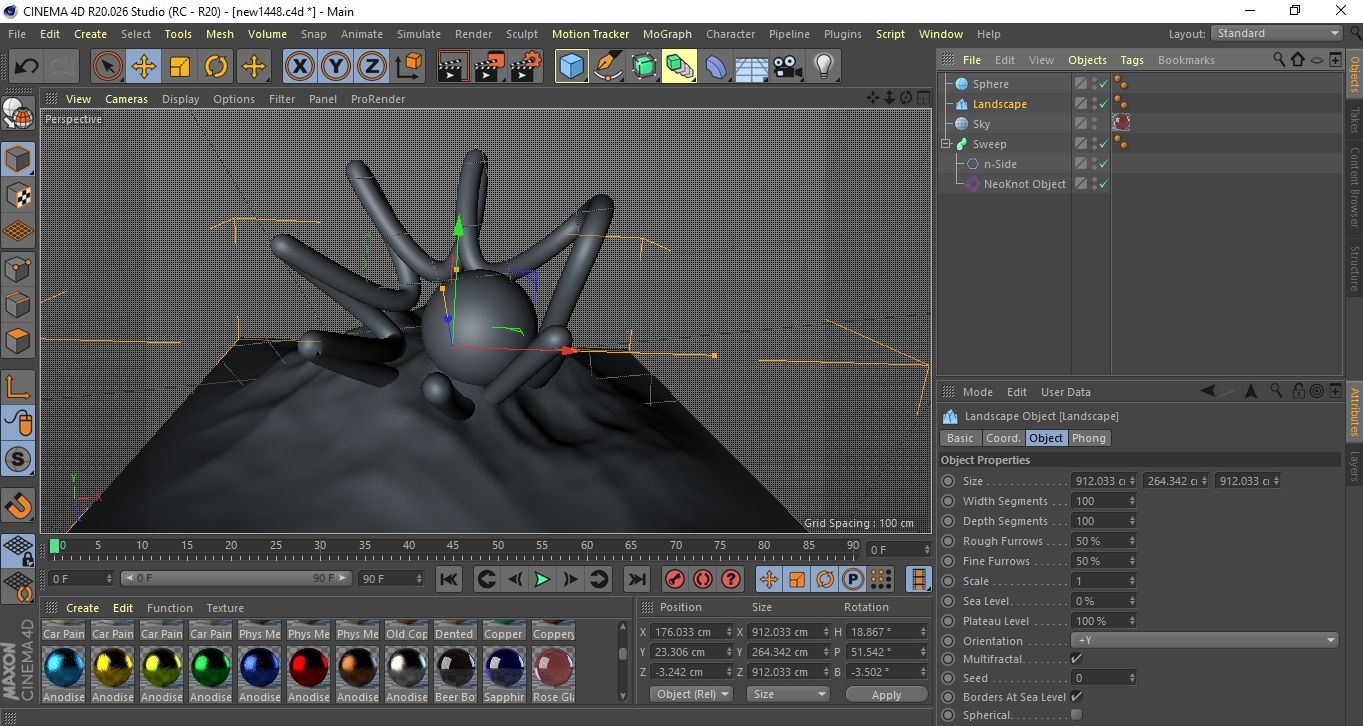Click the Camera object icon

pos(787,67)
